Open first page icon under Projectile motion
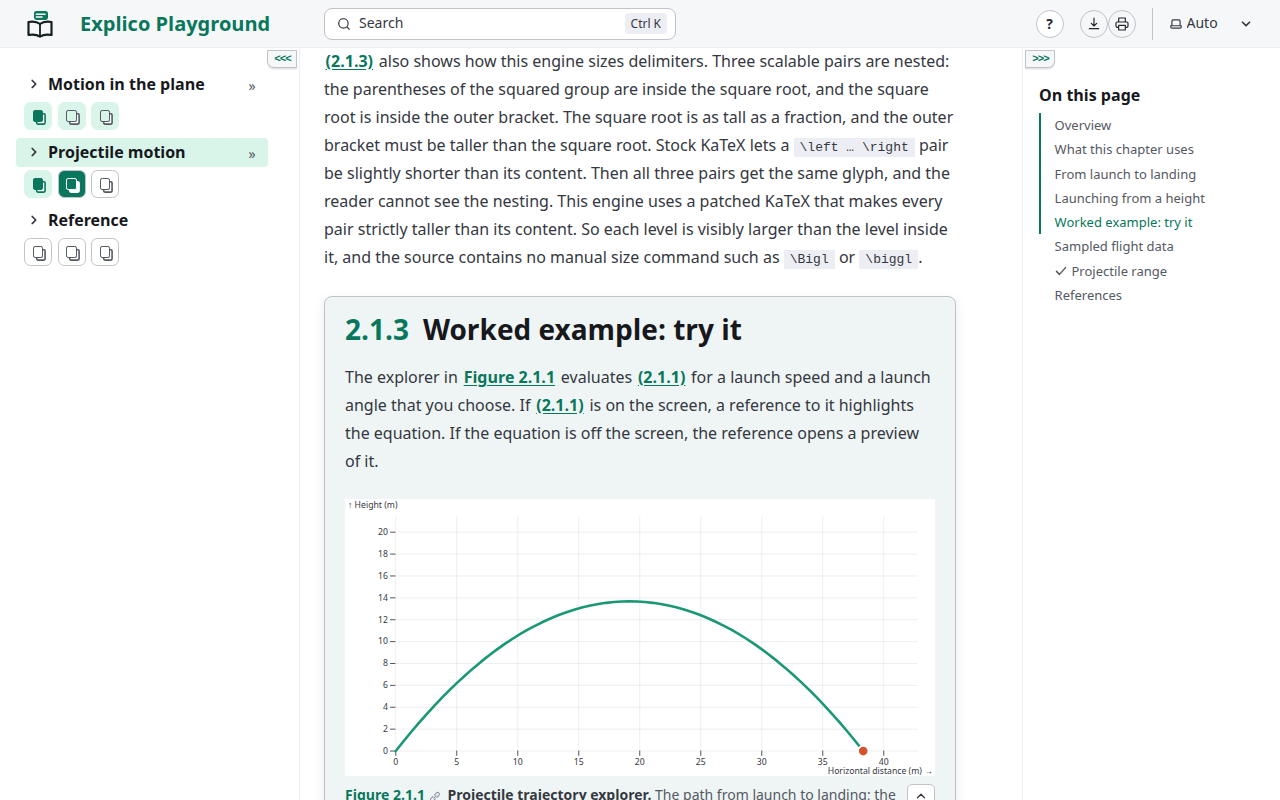 38,185
